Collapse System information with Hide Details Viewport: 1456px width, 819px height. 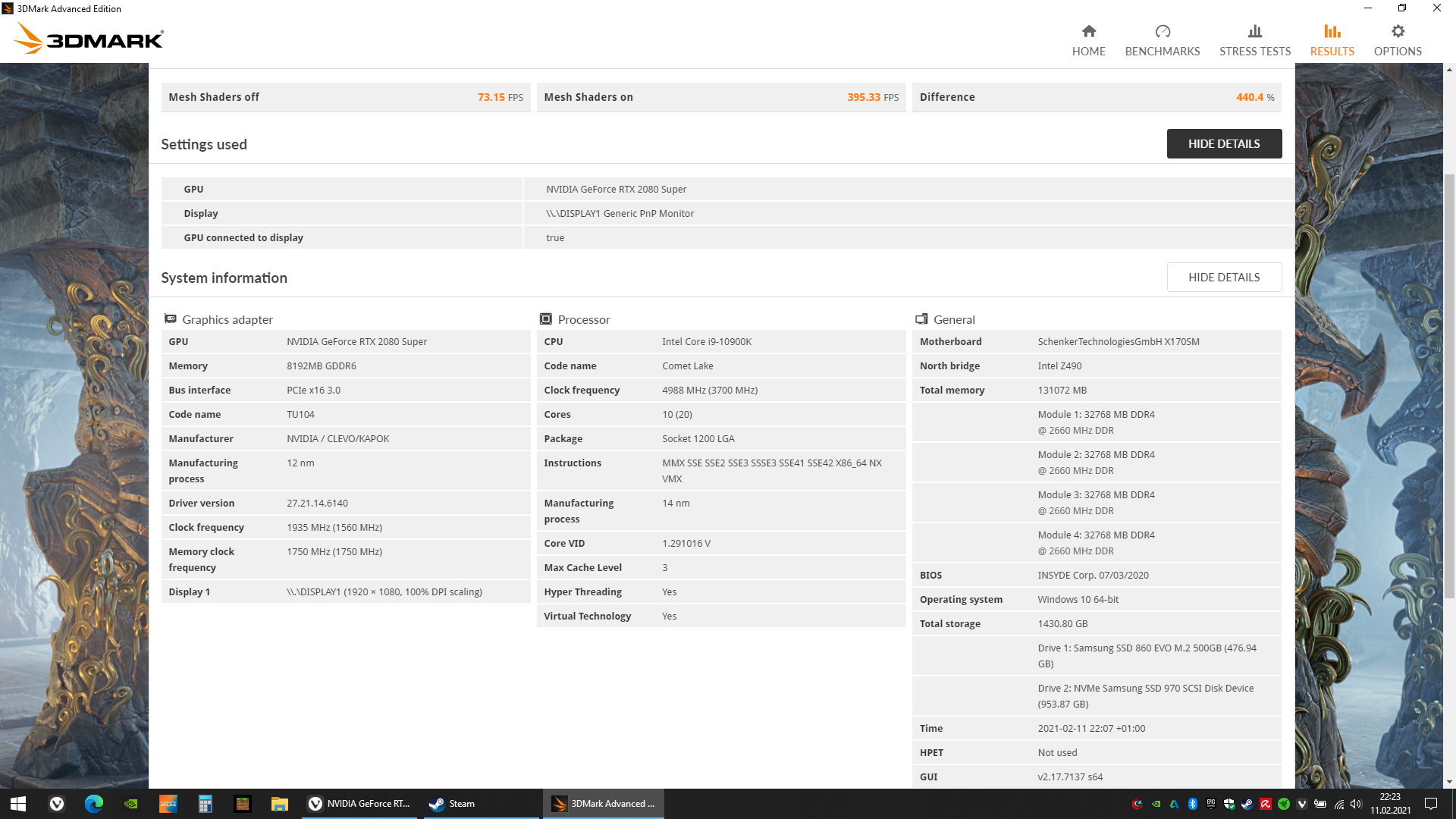pyautogui.click(x=1223, y=278)
